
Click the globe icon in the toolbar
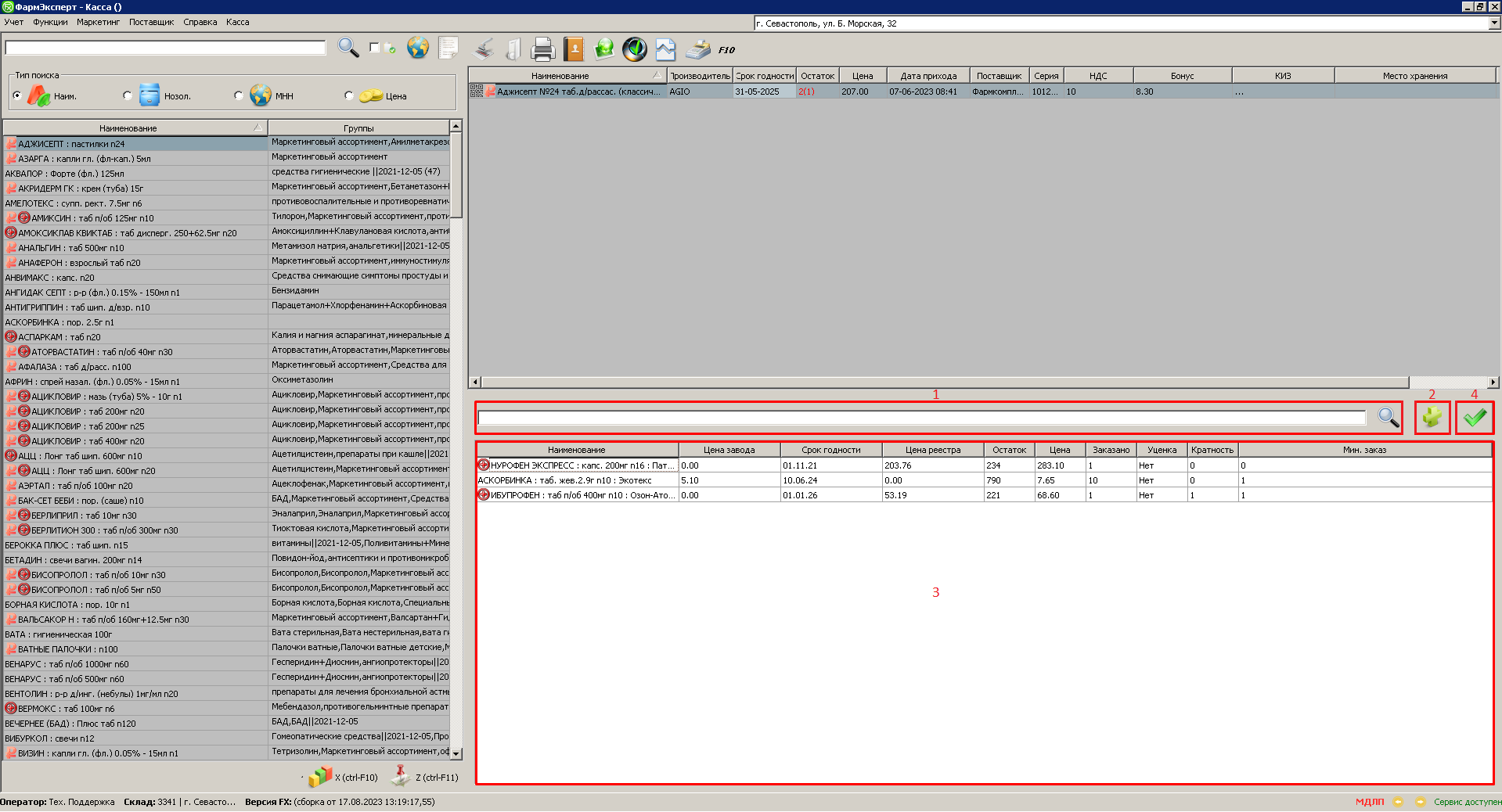418,49
